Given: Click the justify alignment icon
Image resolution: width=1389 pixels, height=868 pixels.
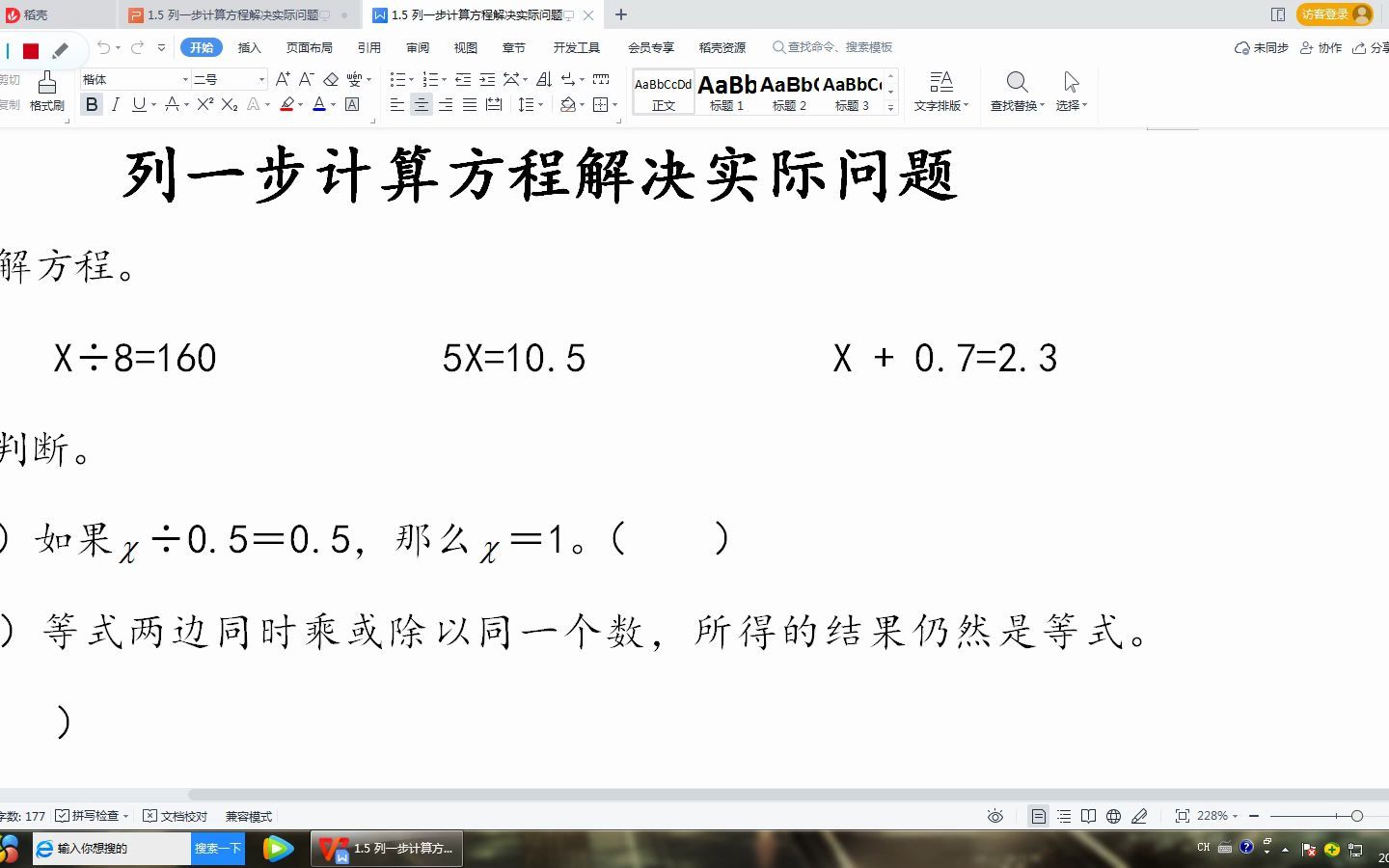Looking at the screenshot, I should tap(469, 104).
